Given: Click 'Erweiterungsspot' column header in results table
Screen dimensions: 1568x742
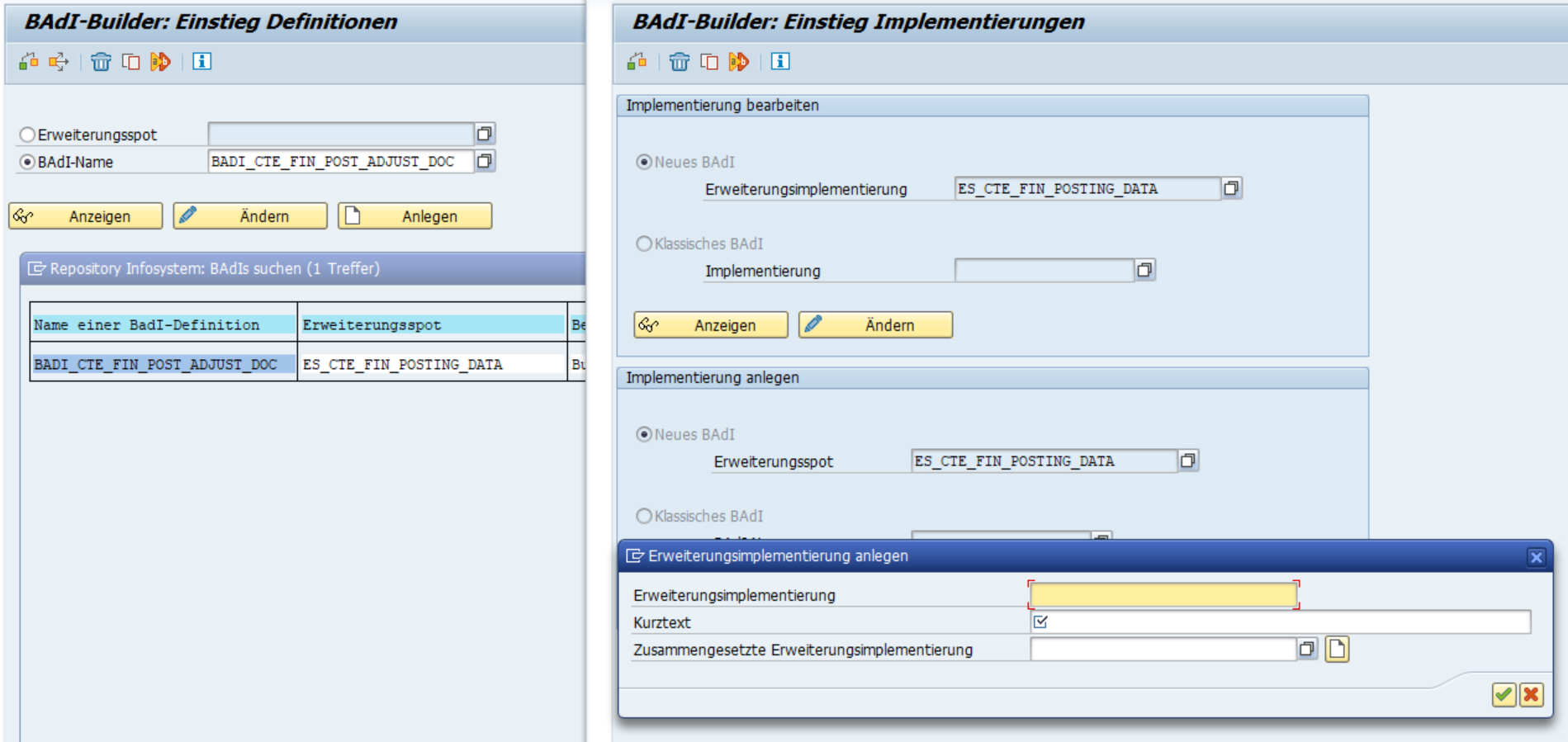Looking at the screenshot, I should (432, 324).
